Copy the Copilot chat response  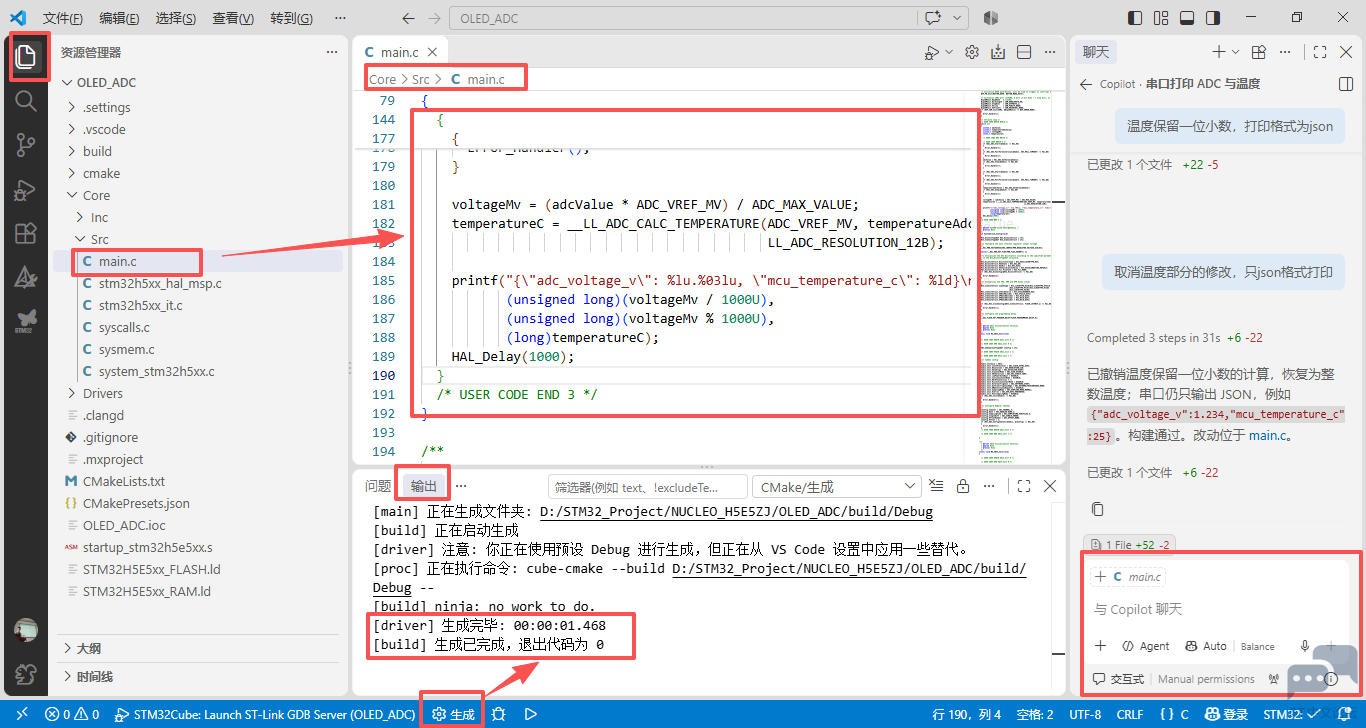[1097, 509]
